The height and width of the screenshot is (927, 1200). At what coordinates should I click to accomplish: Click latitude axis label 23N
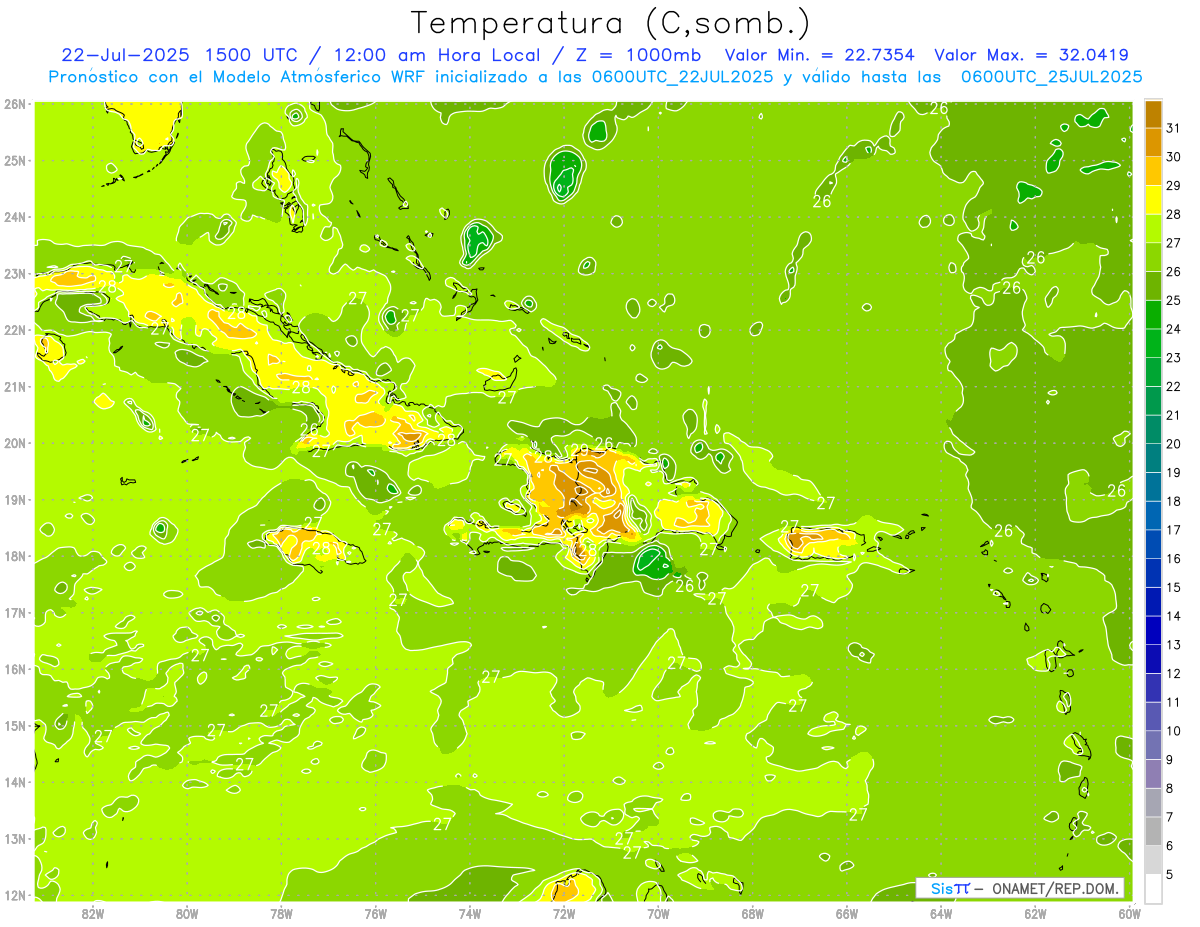tap(15, 274)
